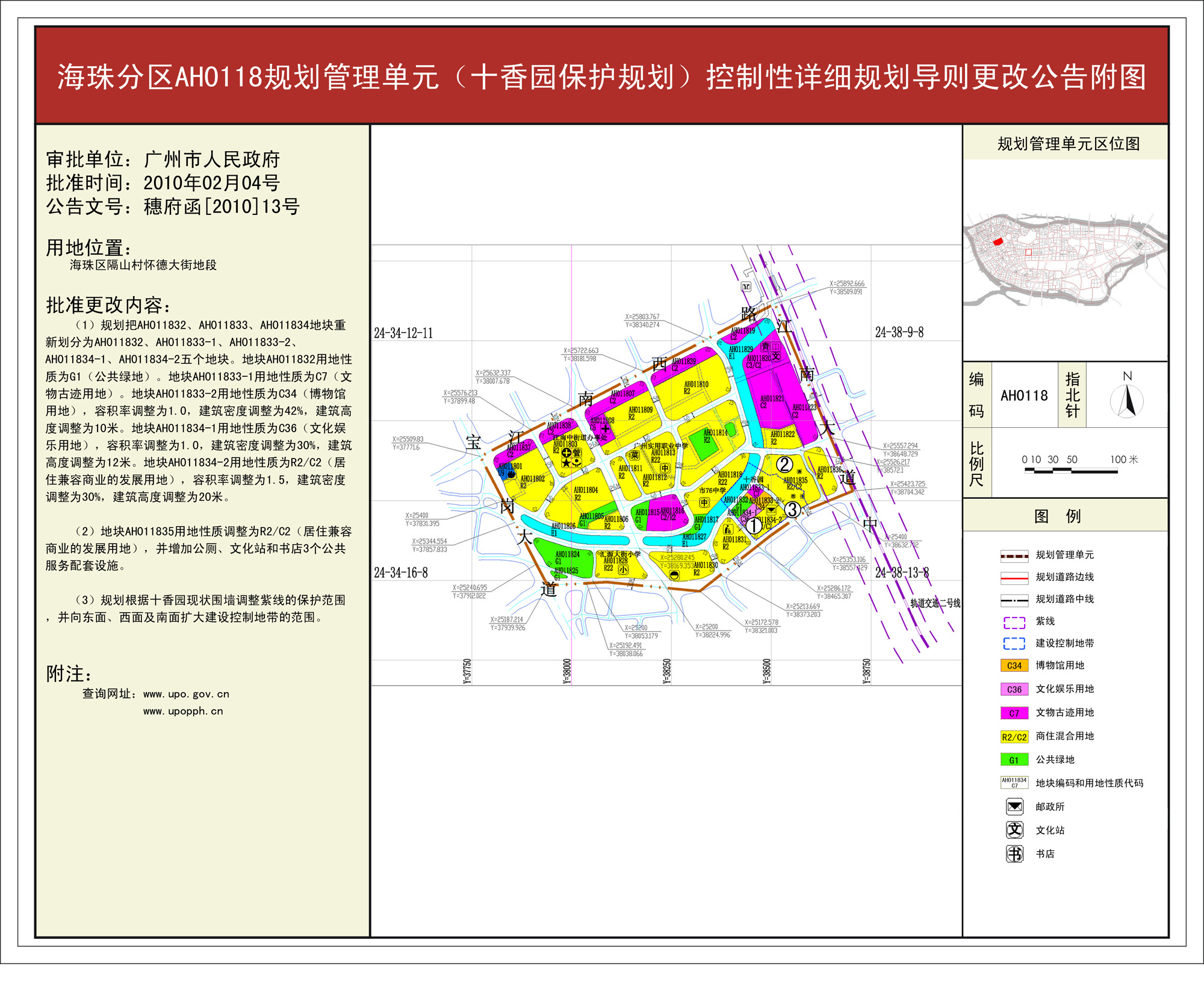Click the purple dashed 紫线 legend symbol

point(1014,622)
